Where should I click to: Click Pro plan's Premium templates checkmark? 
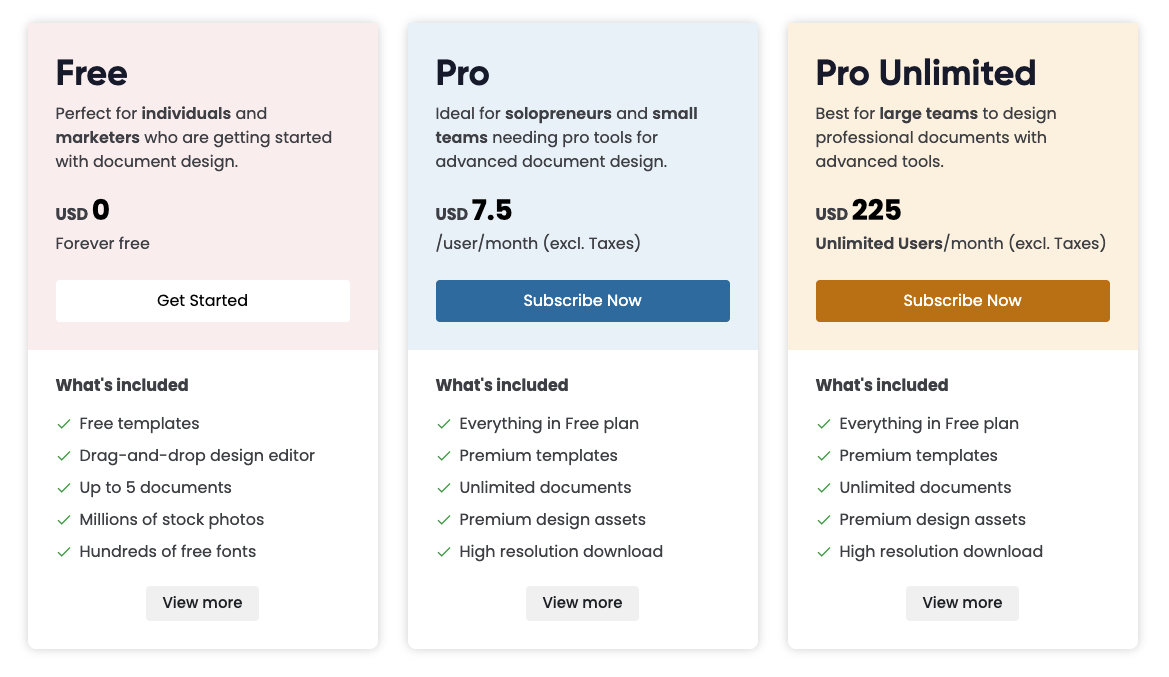tap(444, 456)
